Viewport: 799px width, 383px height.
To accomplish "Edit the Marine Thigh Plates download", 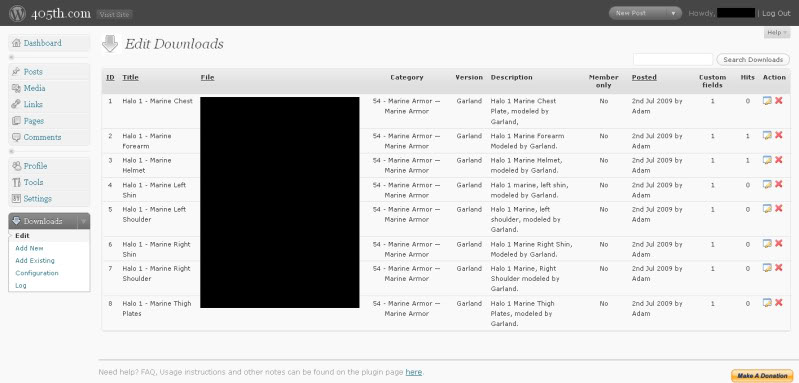I will (x=767, y=303).
